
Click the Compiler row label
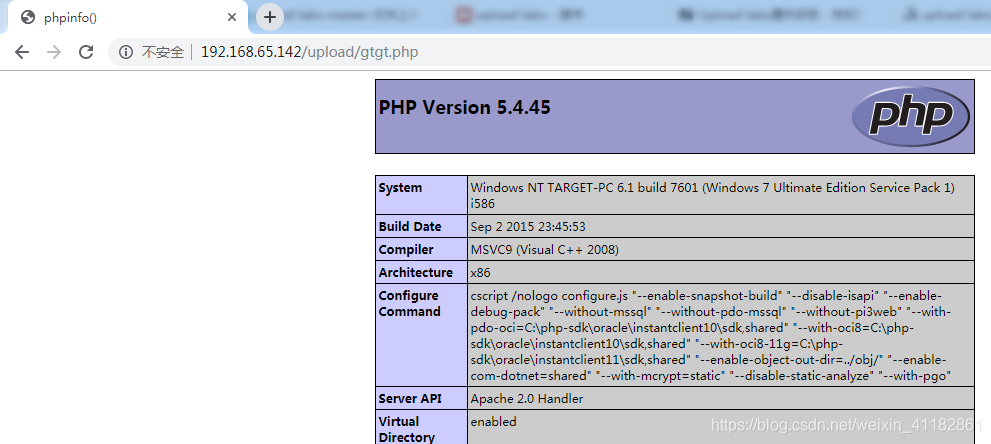(x=406, y=249)
